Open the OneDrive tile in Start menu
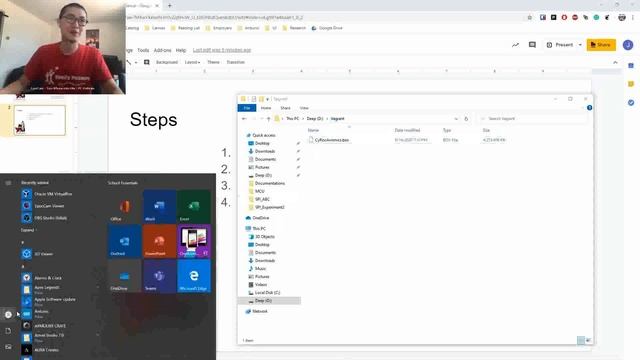640x360 pixels. pyautogui.click(x=124, y=276)
